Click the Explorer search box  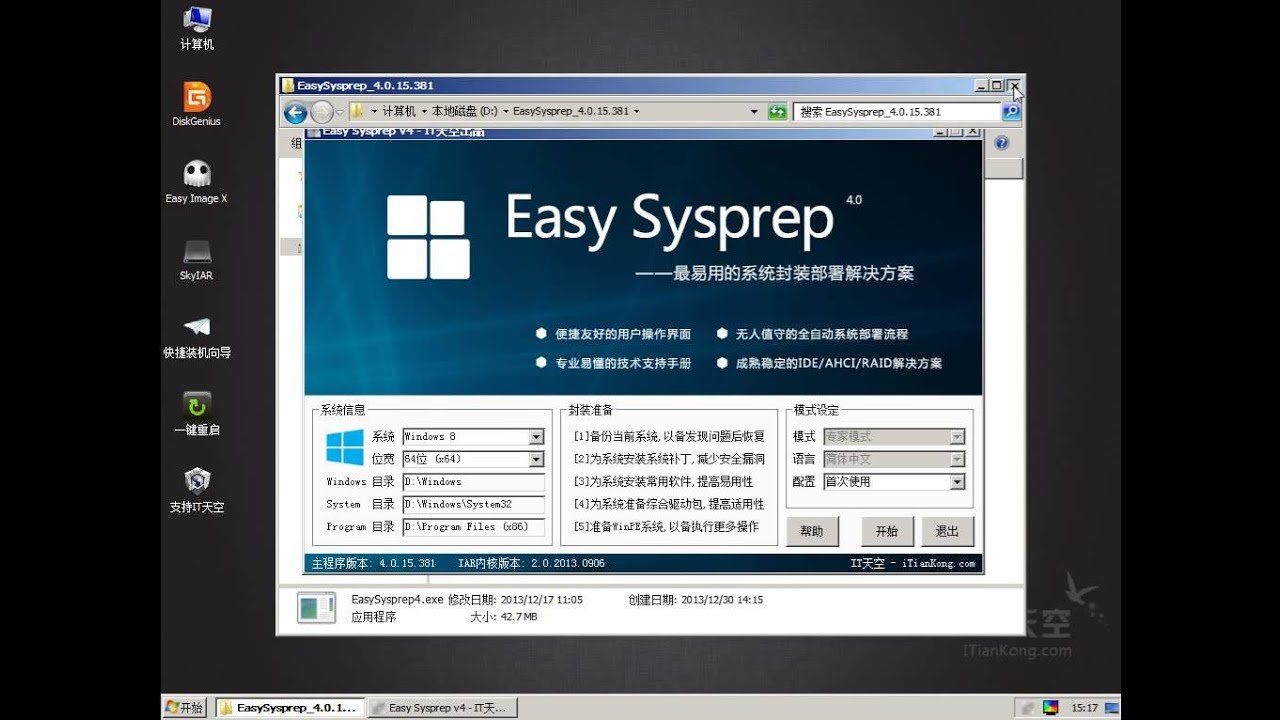(897, 112)
